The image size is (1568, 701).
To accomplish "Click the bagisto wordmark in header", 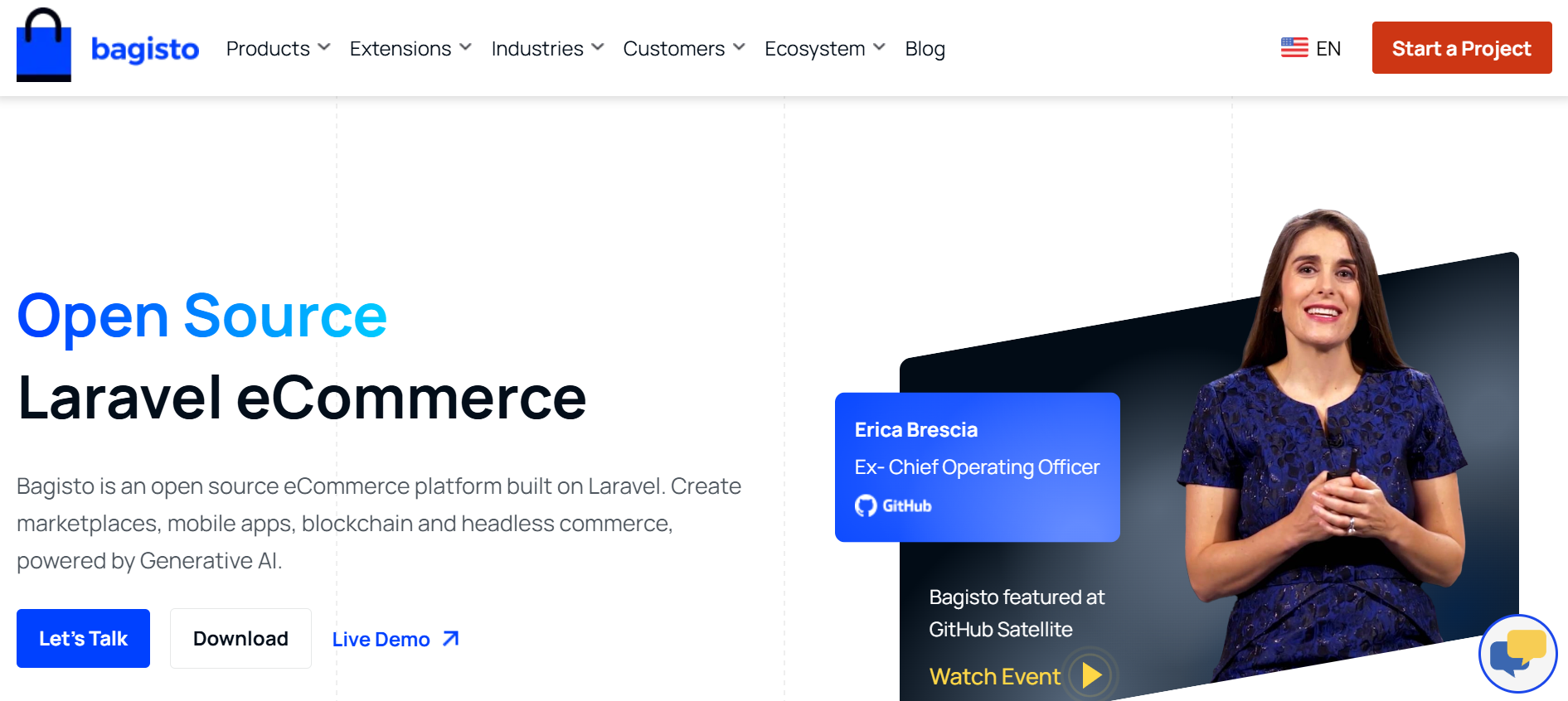I will point(145,50).
